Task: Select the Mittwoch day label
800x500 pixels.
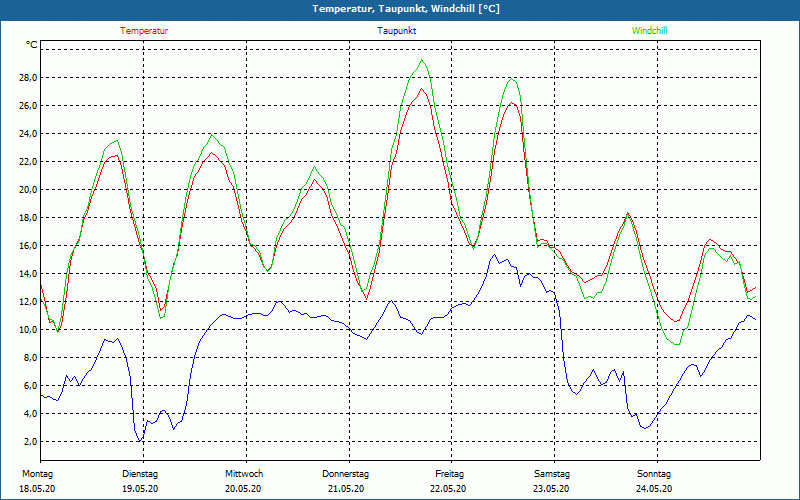Action: [243, 474]
